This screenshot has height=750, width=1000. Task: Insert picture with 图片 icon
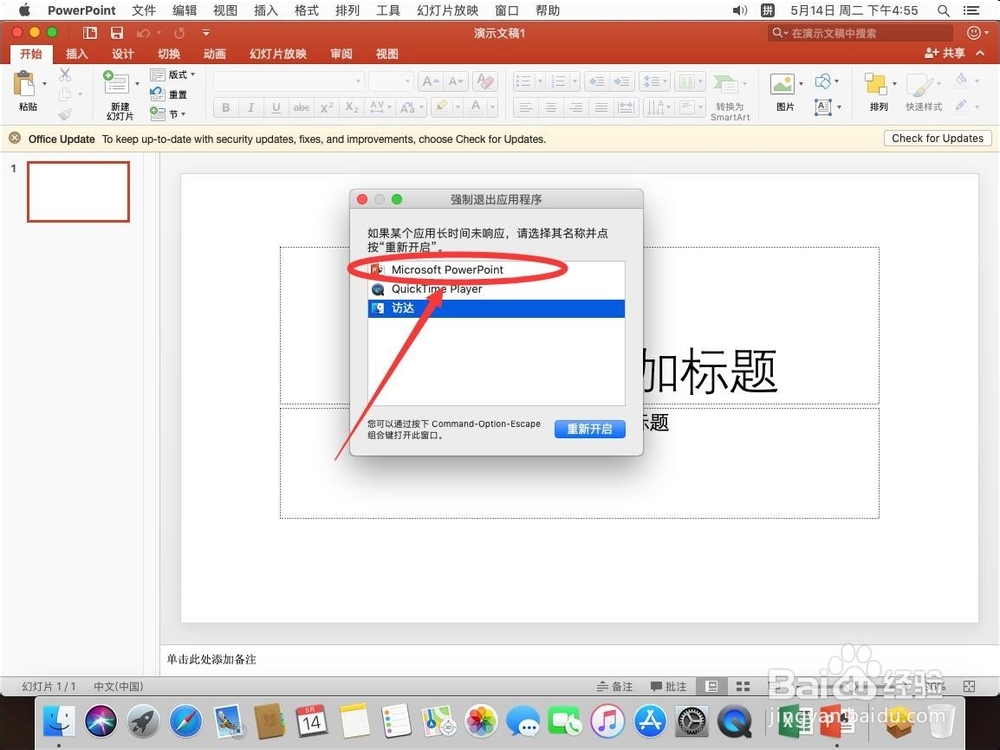782,84
